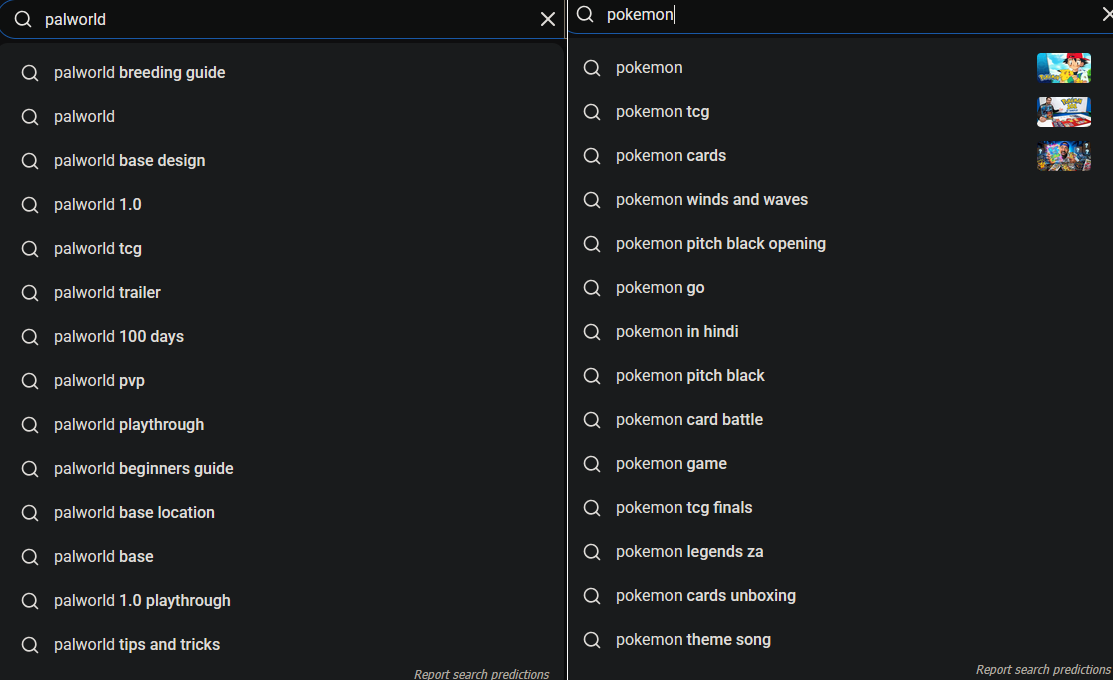Click search icon beside palworld breeding guide

point(30,72)
